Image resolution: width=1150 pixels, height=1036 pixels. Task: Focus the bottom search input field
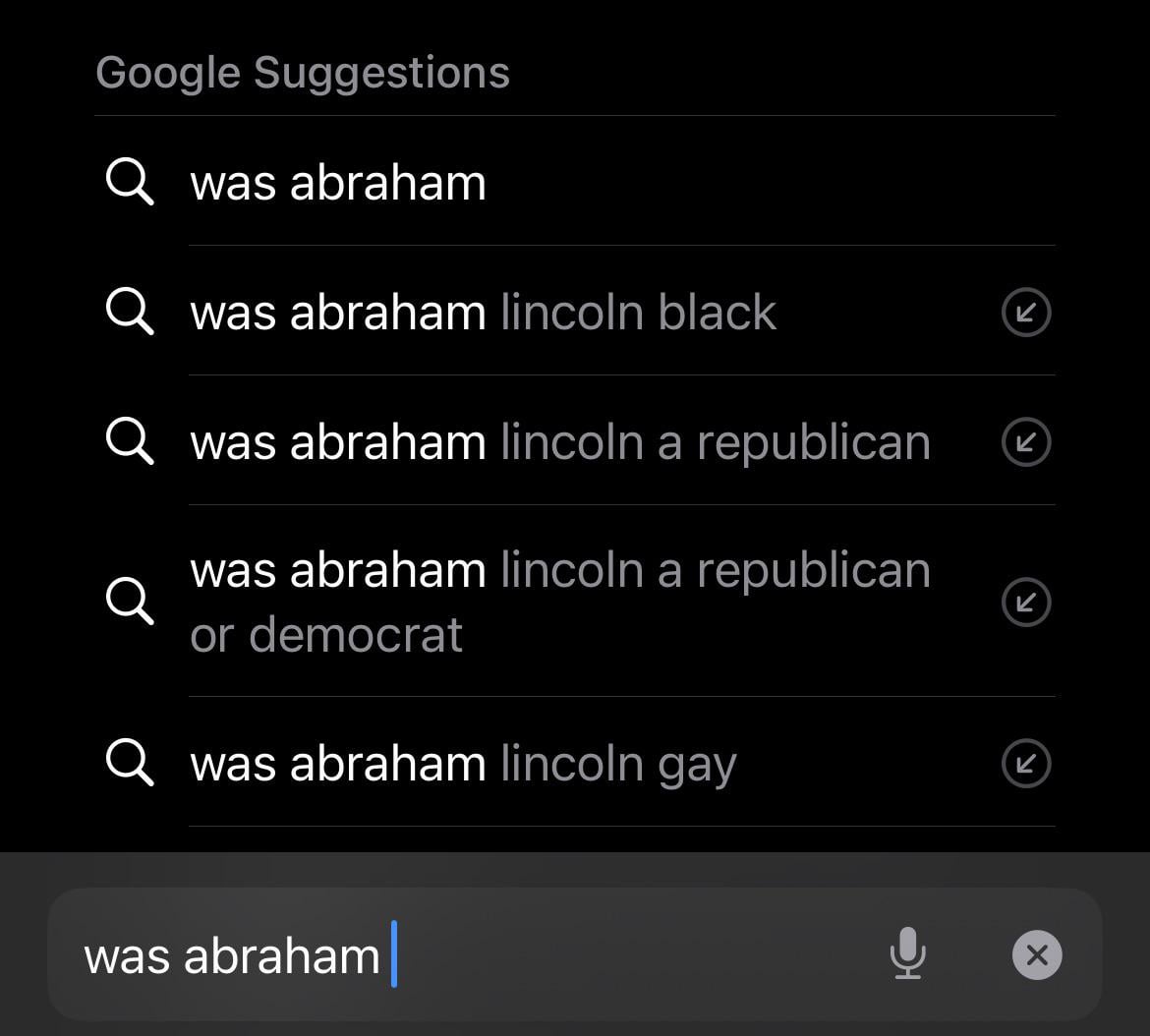590,954
